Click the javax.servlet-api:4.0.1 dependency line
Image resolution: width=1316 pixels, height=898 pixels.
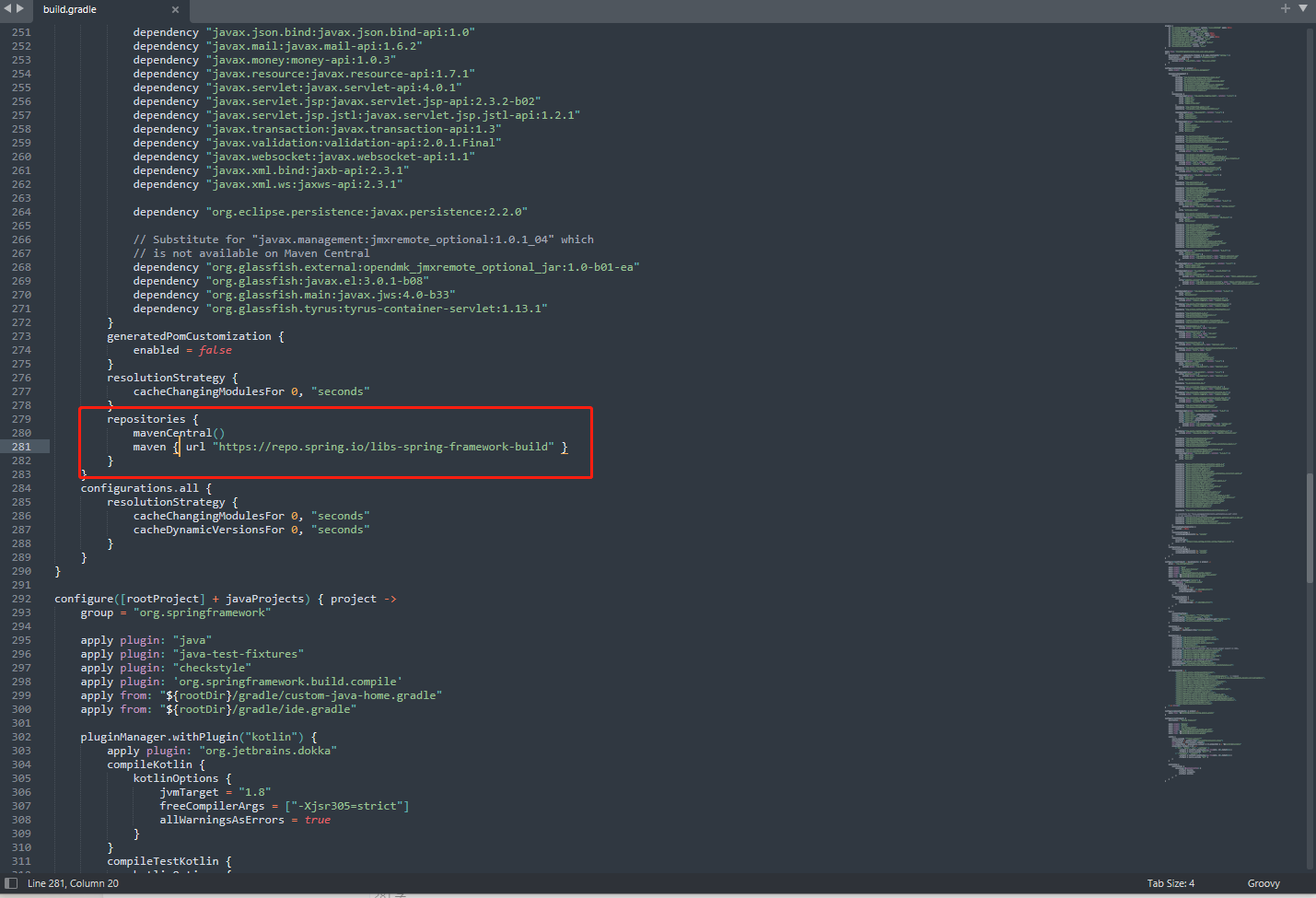[x=297, y=87]
